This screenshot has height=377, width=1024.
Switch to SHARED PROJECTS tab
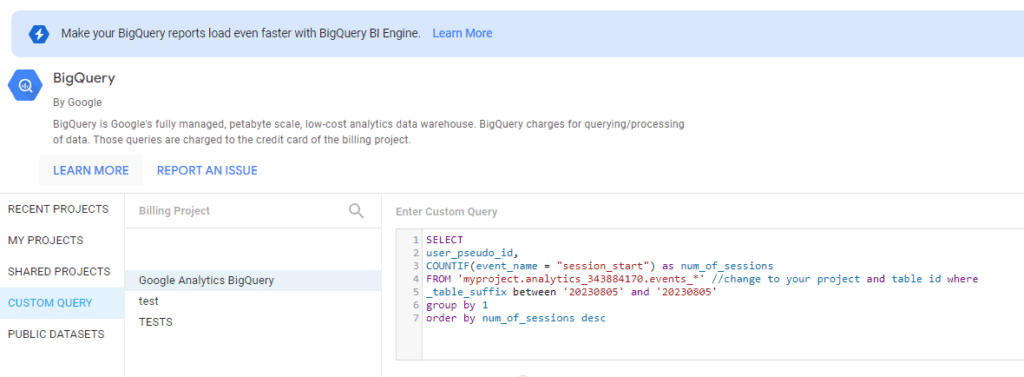62,272
